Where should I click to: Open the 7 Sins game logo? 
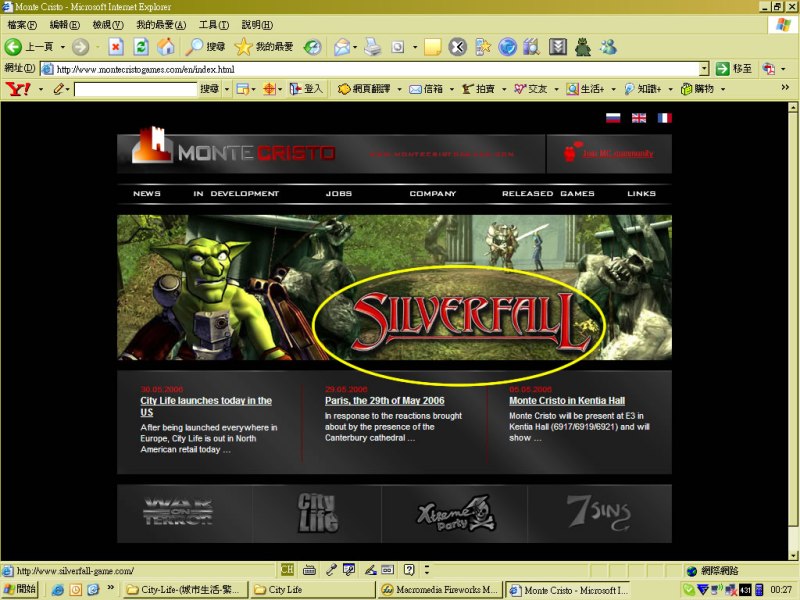[x=599, y=512]
